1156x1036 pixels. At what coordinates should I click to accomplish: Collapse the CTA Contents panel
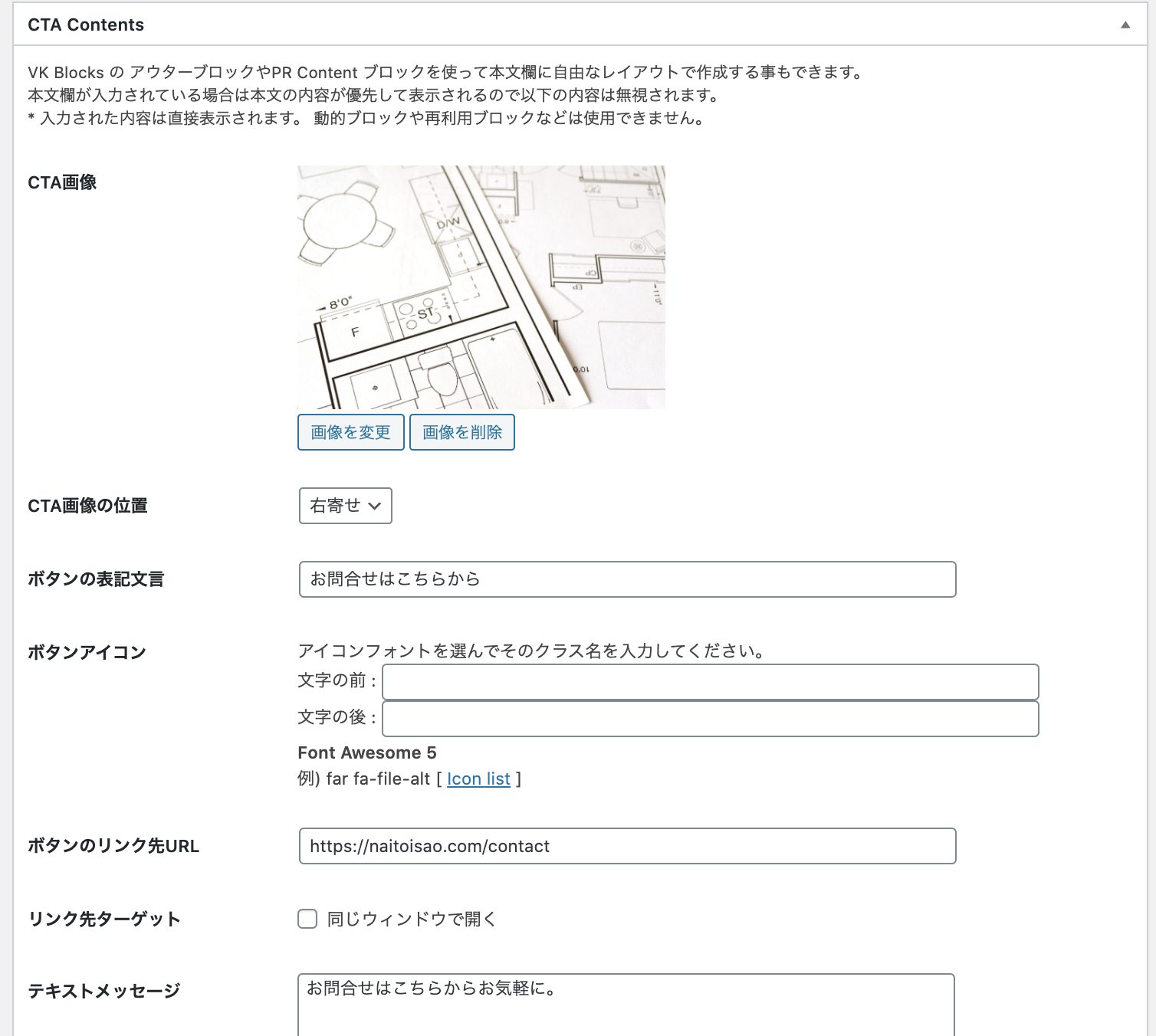coord(1125,24)
